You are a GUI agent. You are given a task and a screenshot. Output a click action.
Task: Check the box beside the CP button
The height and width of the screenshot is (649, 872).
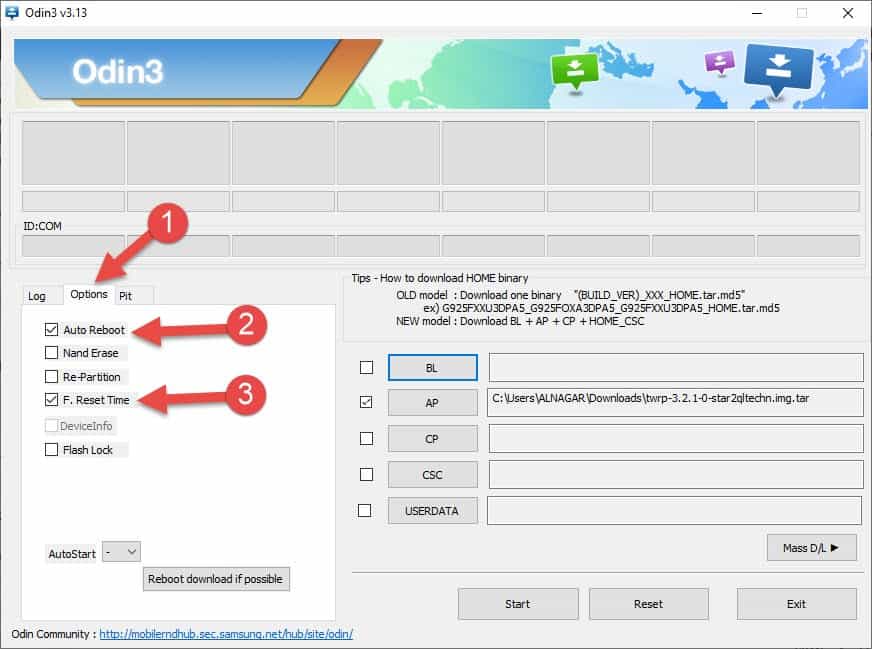(x=366, y=439)
